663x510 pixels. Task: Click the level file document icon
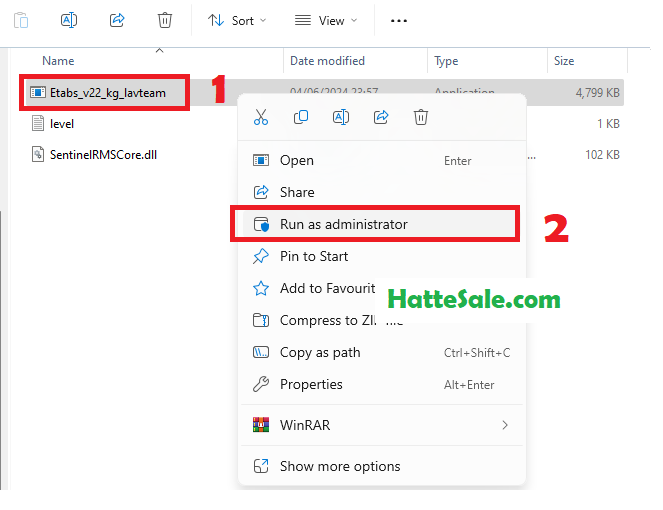point(38,123)
